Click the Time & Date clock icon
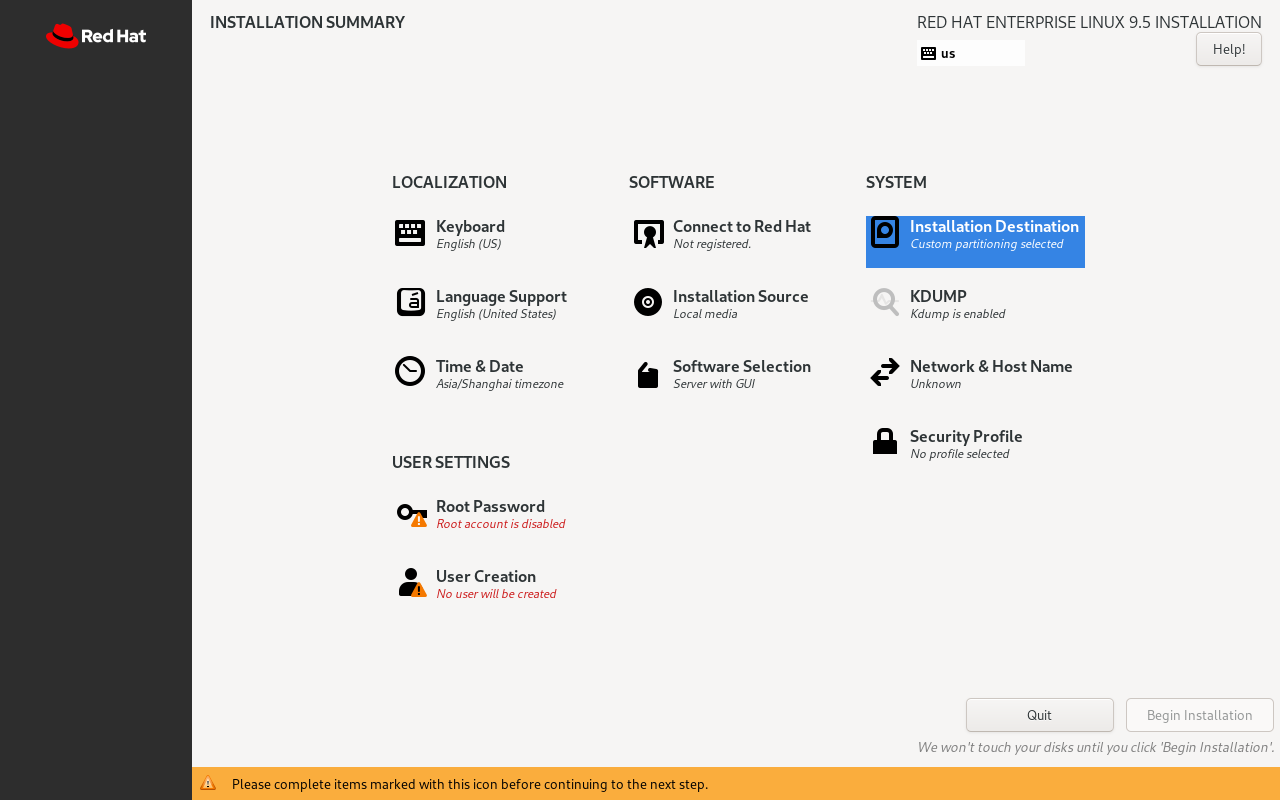Image resolution: width=1280 pixels, height=800 pixels. tap(410, 371)
